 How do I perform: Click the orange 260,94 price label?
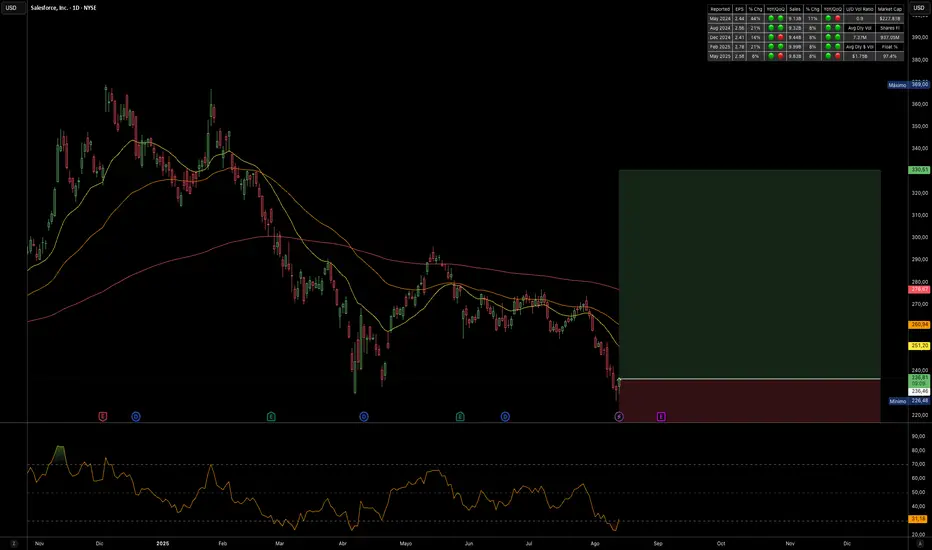tap(920, 325)
